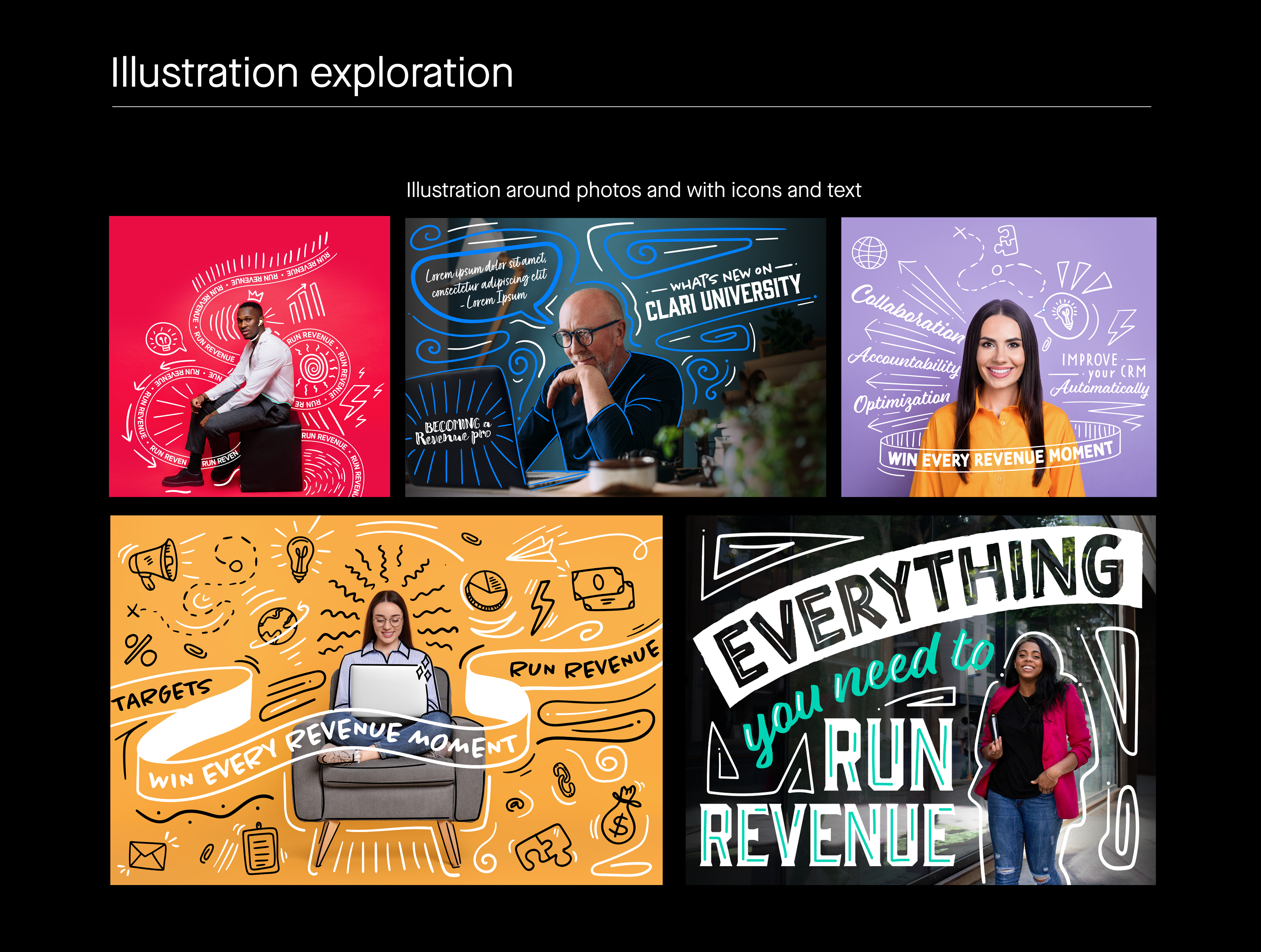Click the puzzle piece on orange illustration
This screenshot has width=1261, height=952.
coord(544,847)
